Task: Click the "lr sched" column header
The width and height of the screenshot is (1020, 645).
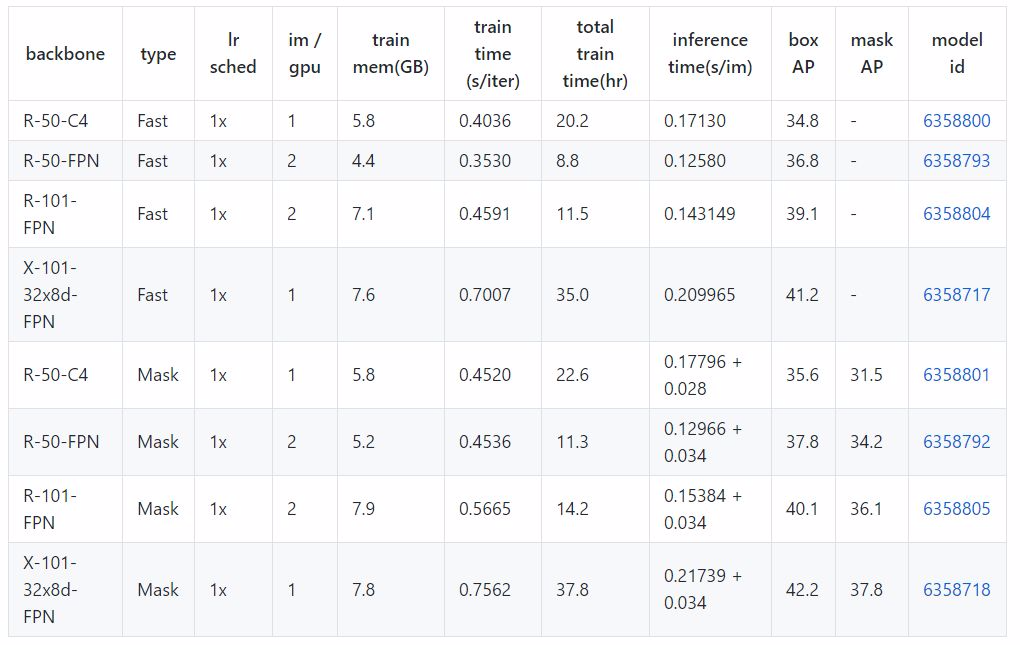Action: (x=233, y=54)
